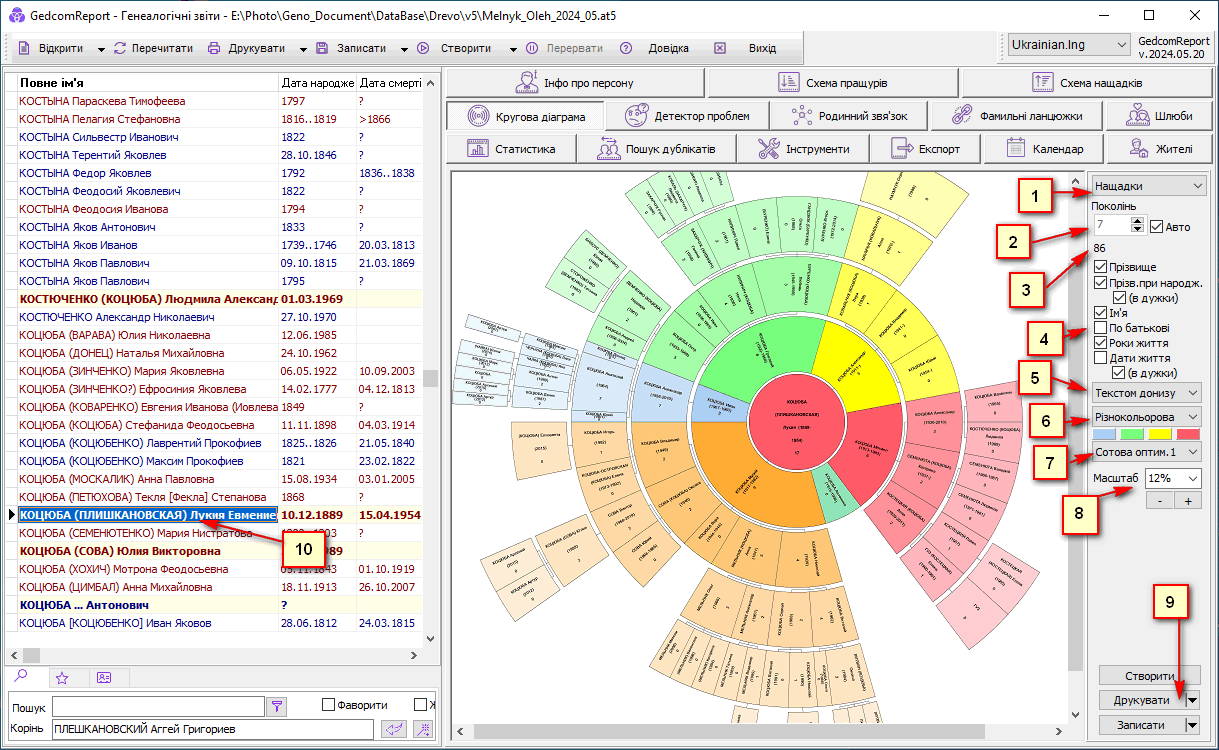
Task: Tick the Фаворити checkbox
Action: (x=328, y=705)
